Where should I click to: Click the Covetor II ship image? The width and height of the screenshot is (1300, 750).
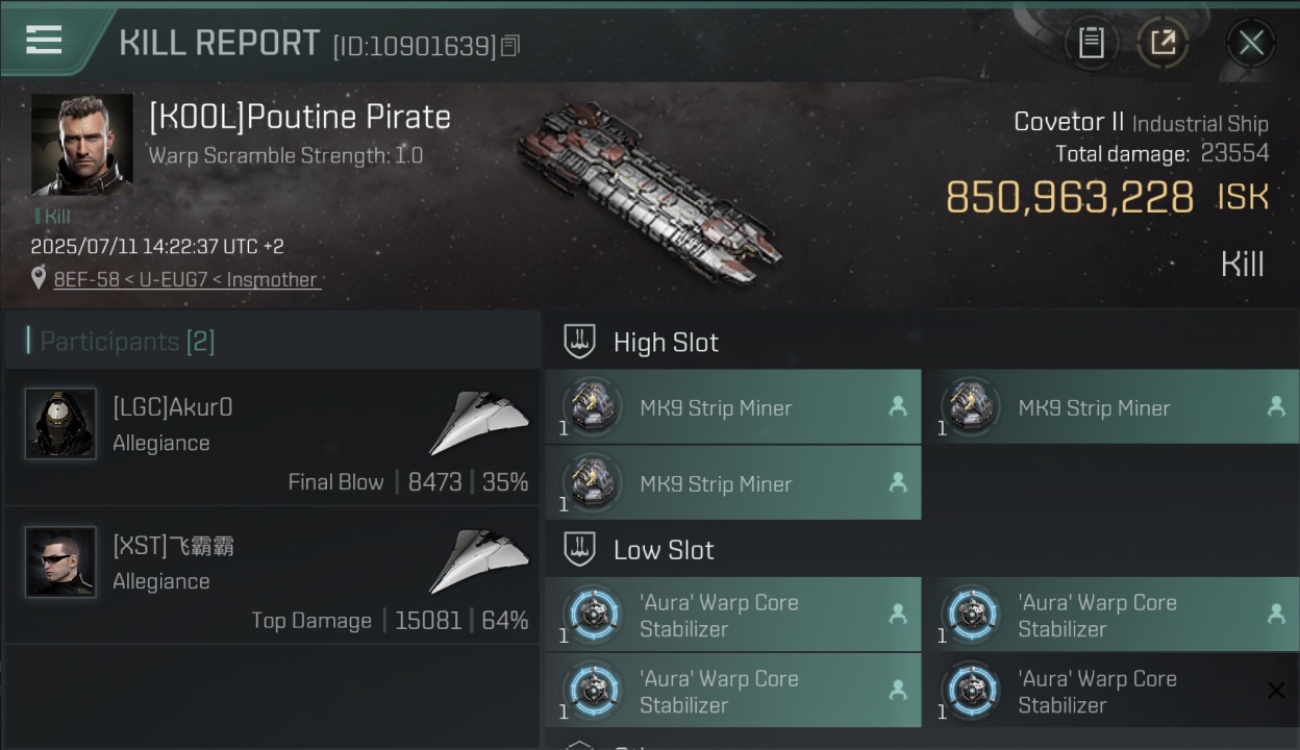650,190
